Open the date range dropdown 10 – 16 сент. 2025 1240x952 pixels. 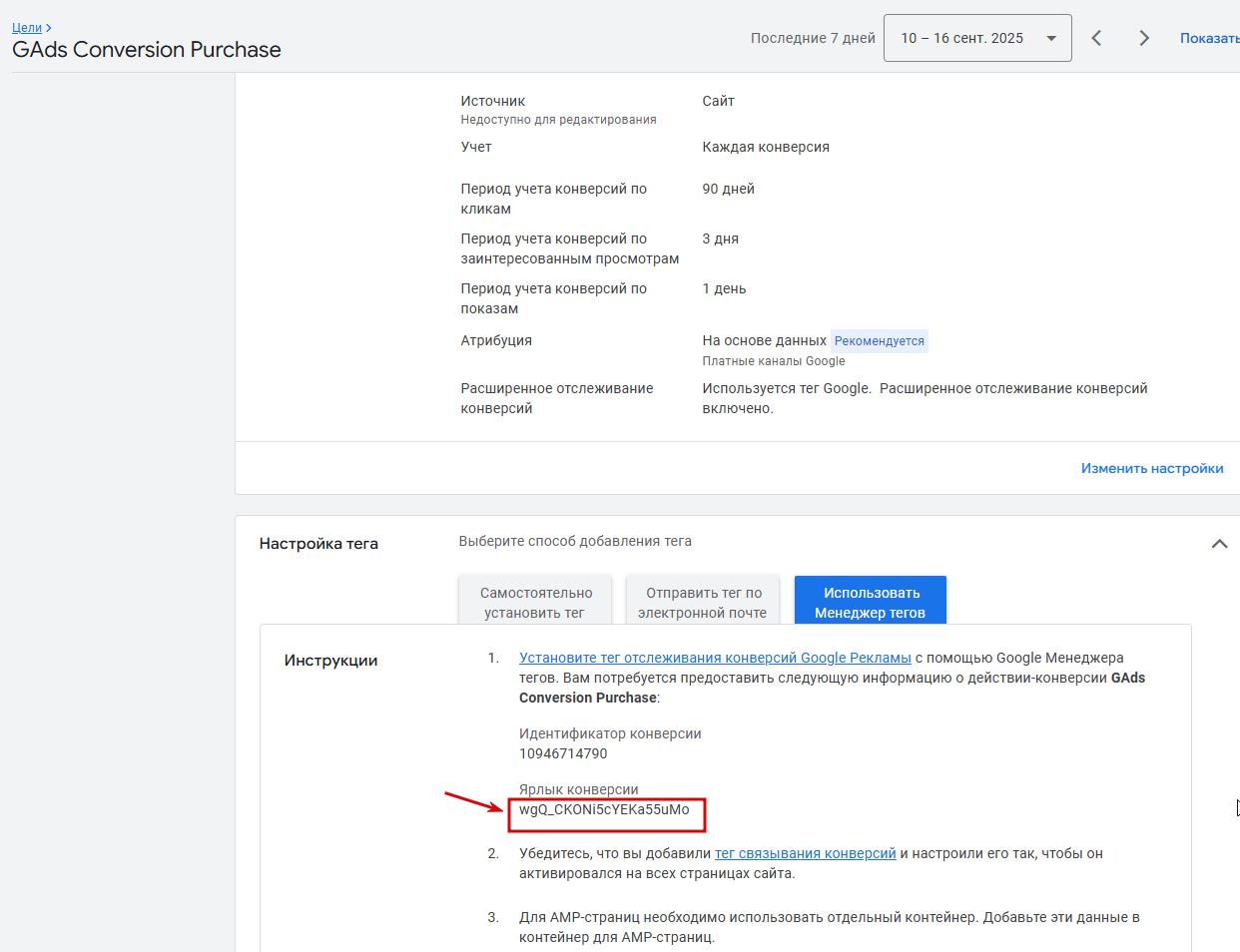point(977,38)
